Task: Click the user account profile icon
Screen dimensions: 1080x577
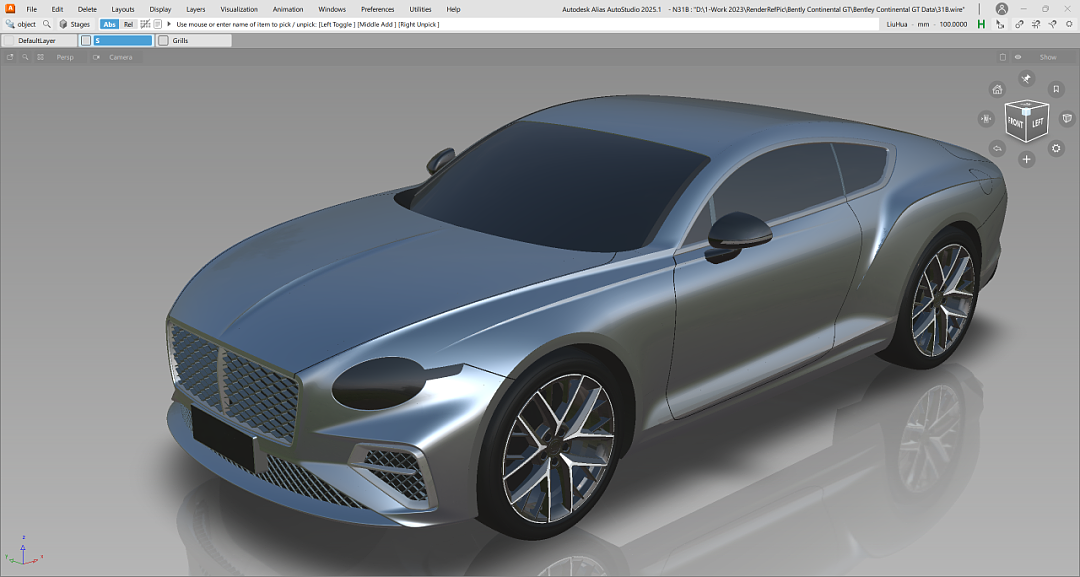Action: click(1002, 9)
